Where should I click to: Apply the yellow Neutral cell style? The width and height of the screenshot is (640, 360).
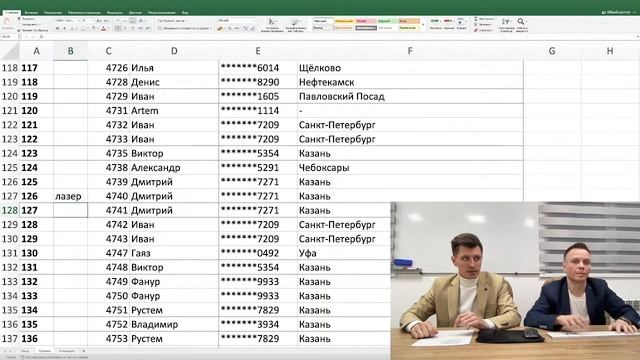coord(344,21)
